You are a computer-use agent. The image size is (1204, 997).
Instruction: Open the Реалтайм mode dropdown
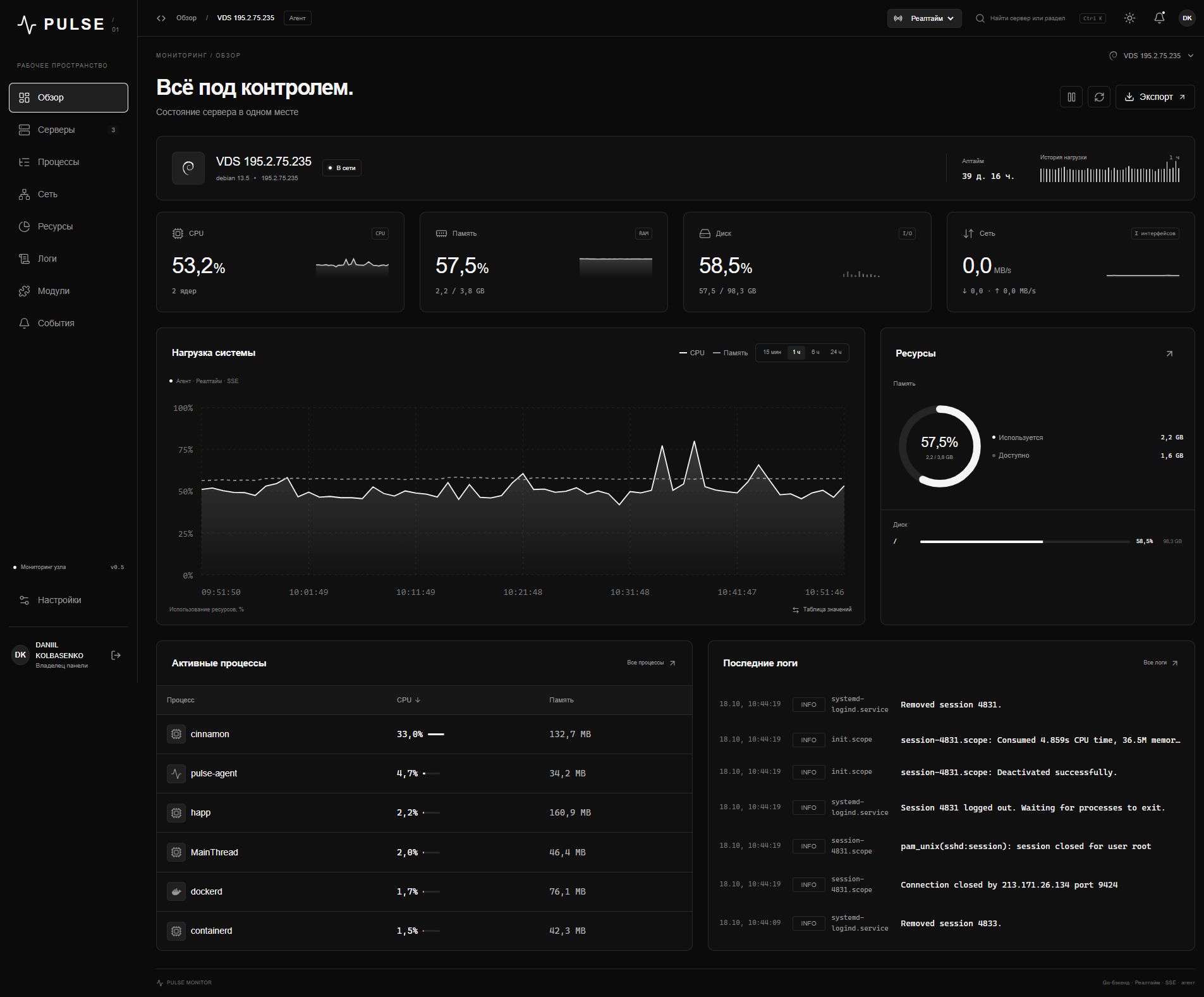point(925,18)
